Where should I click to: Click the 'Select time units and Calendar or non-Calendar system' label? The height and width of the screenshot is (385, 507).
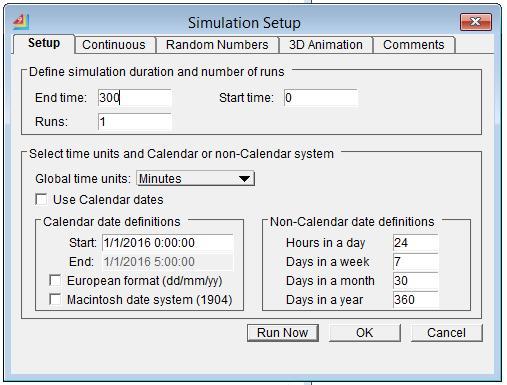[181, 154]
